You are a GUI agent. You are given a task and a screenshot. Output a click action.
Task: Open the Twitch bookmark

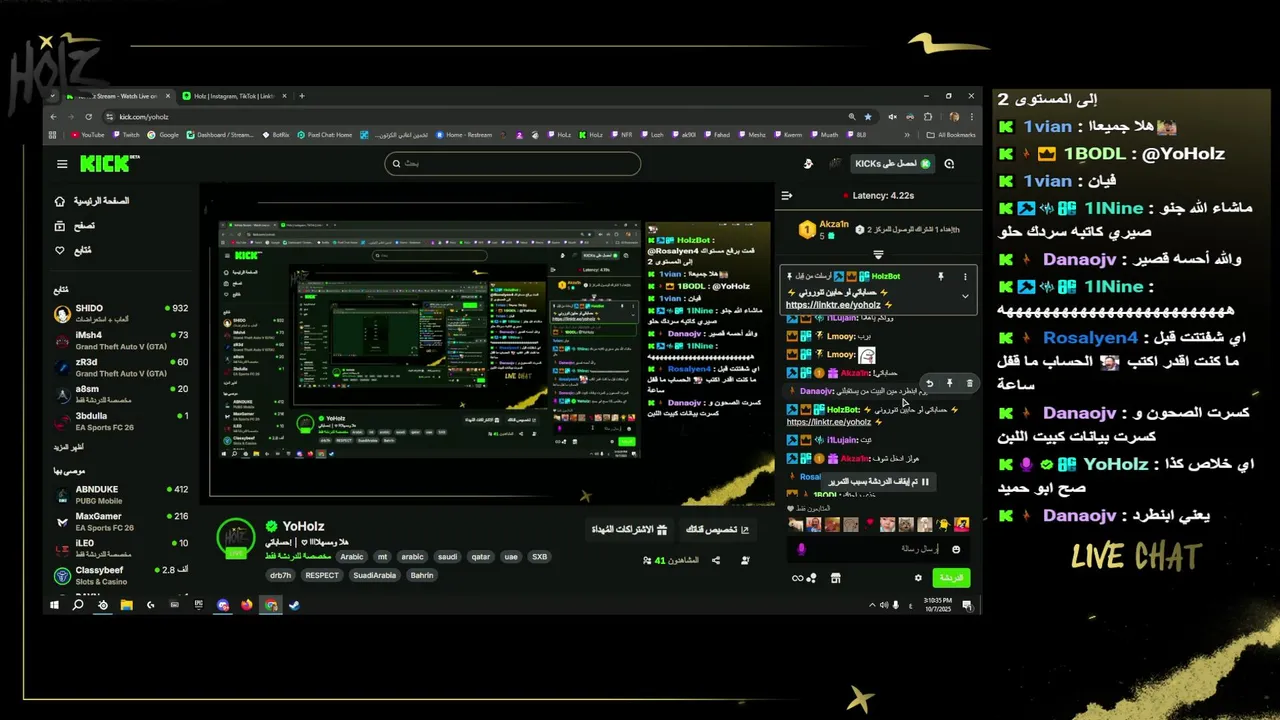coord(126,135)
